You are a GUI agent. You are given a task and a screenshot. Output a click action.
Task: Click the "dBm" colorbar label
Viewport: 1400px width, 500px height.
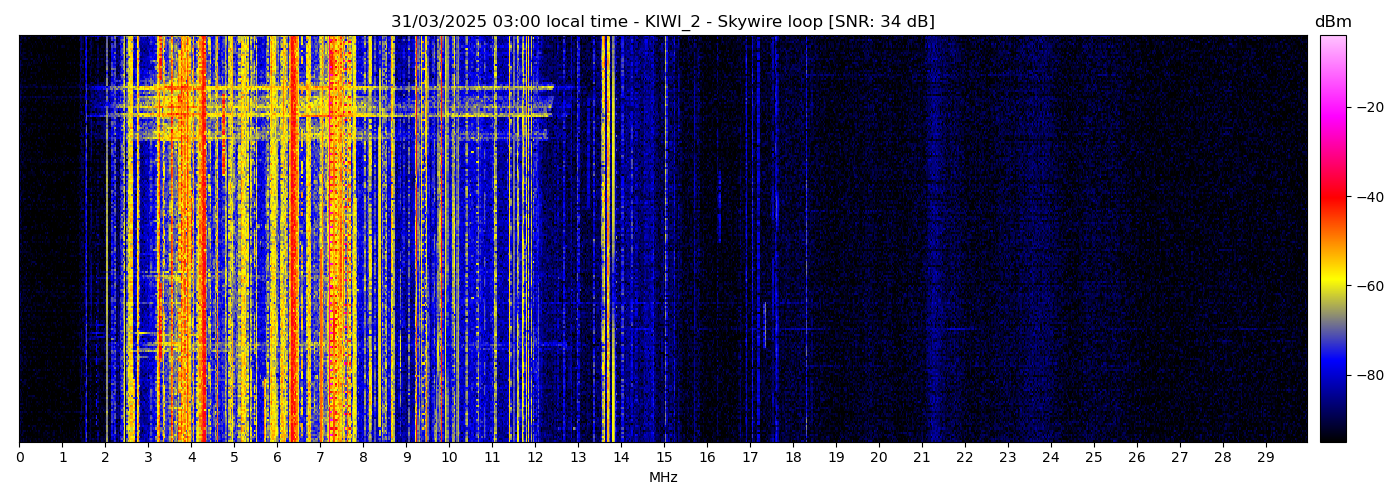1332,22
